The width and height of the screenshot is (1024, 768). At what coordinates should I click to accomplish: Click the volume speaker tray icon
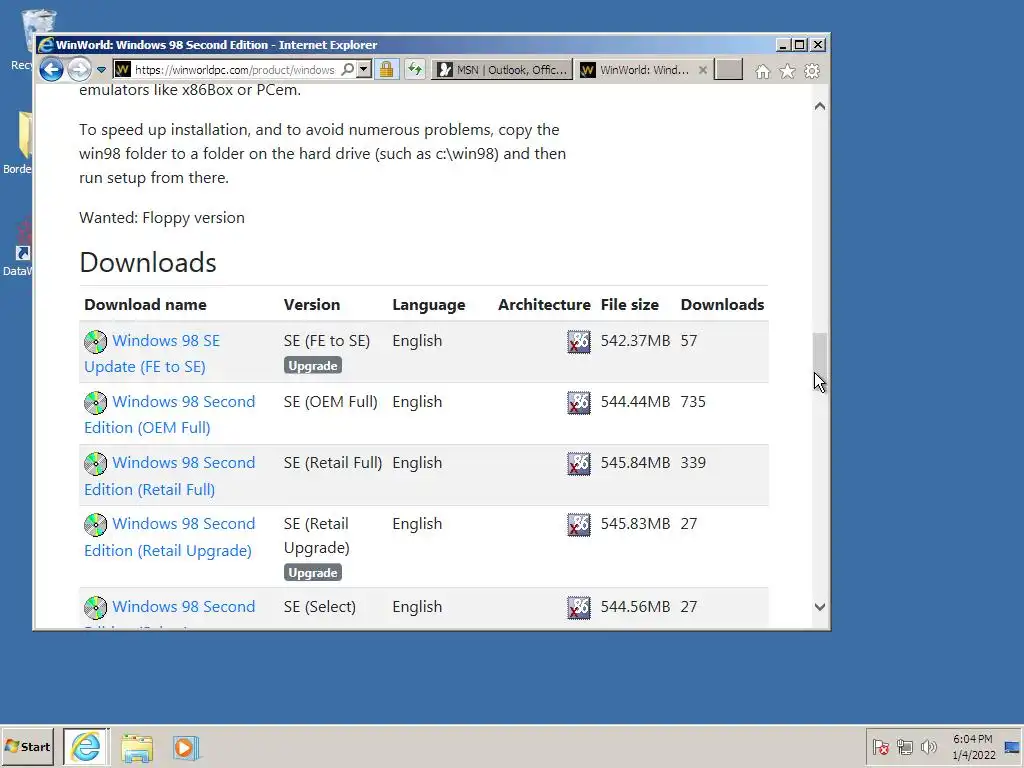point(928,746)
